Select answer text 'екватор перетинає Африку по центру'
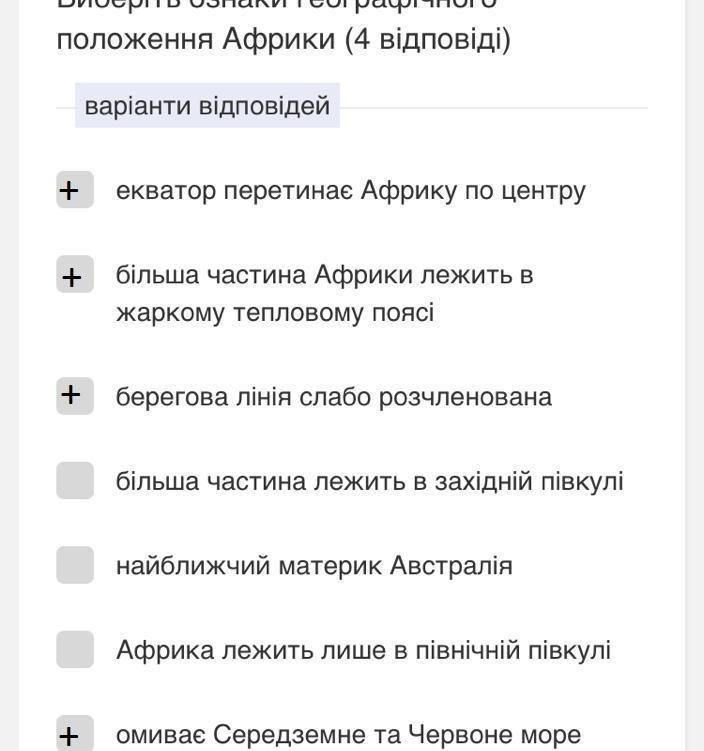704x751 pixels. pyautogui.click(x=350, y=191)
